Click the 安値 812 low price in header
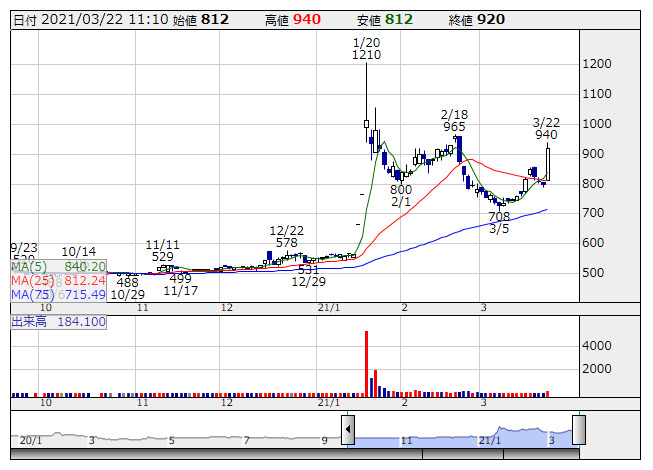The width and height of the screenshot is (653, 470). point(385,20)
